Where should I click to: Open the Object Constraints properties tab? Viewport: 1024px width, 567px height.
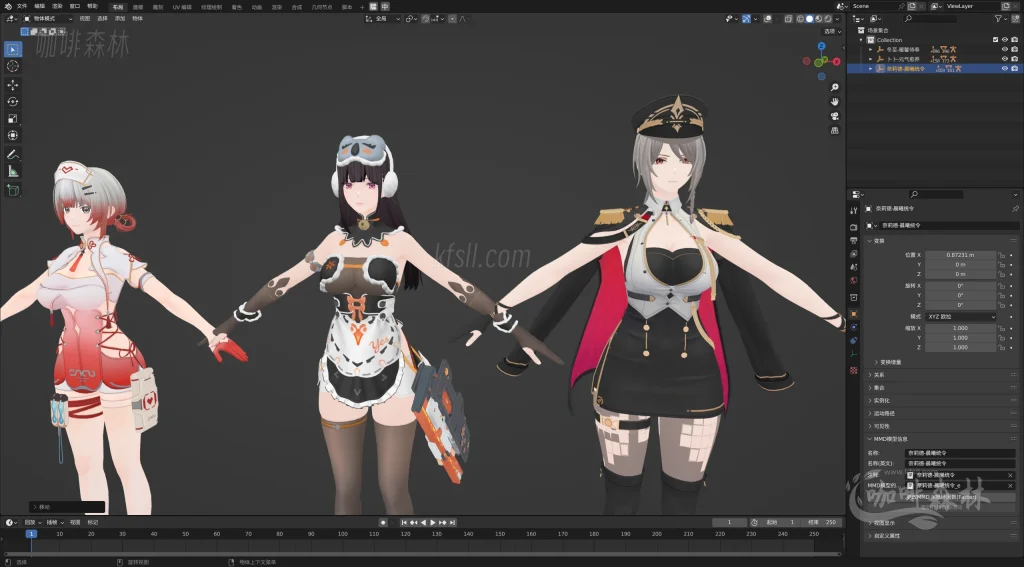pos(854,340)
